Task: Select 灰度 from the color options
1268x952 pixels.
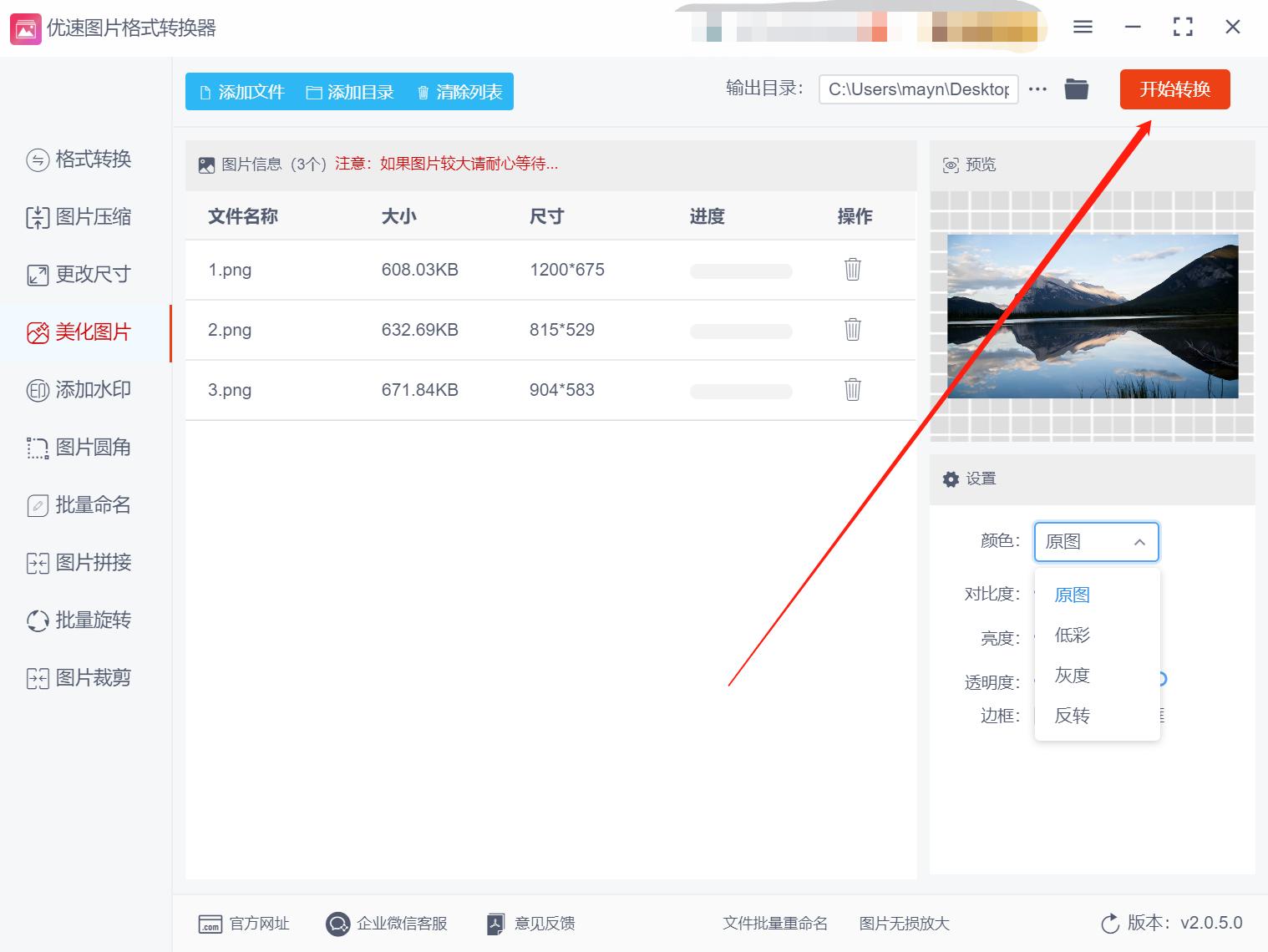Action: pyautogui.click(x=1072, y=675)
